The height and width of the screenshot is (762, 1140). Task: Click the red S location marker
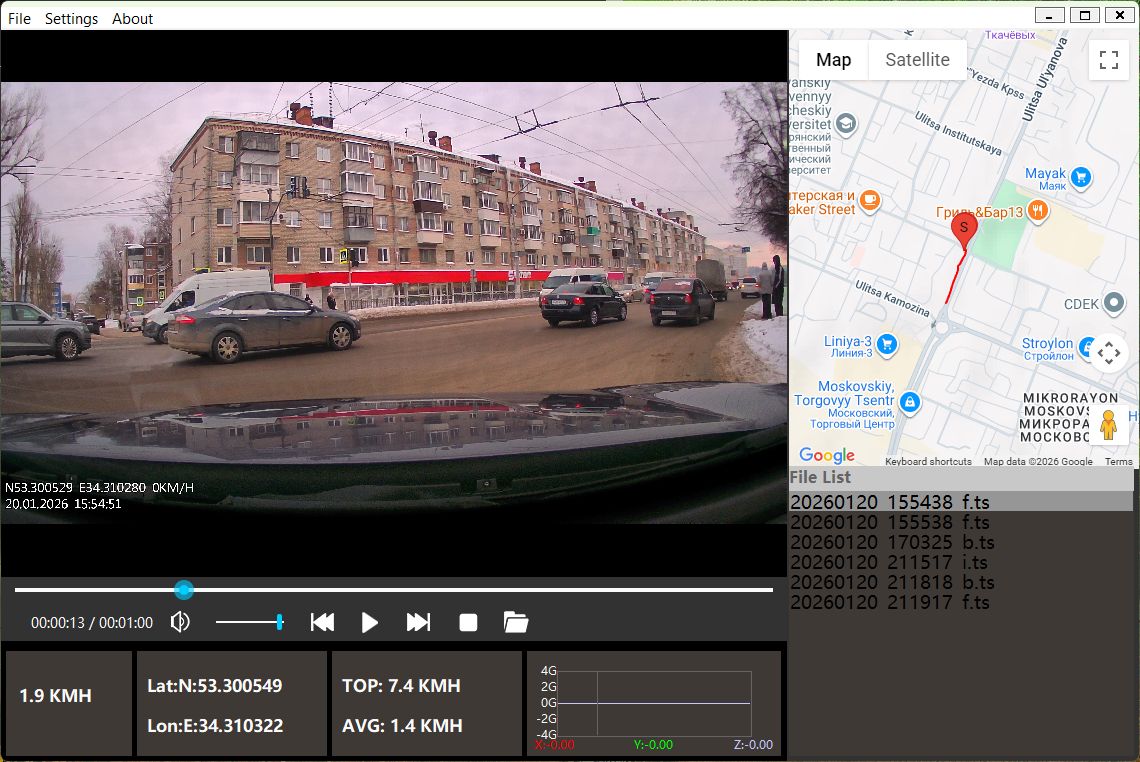tap(964, 231)
